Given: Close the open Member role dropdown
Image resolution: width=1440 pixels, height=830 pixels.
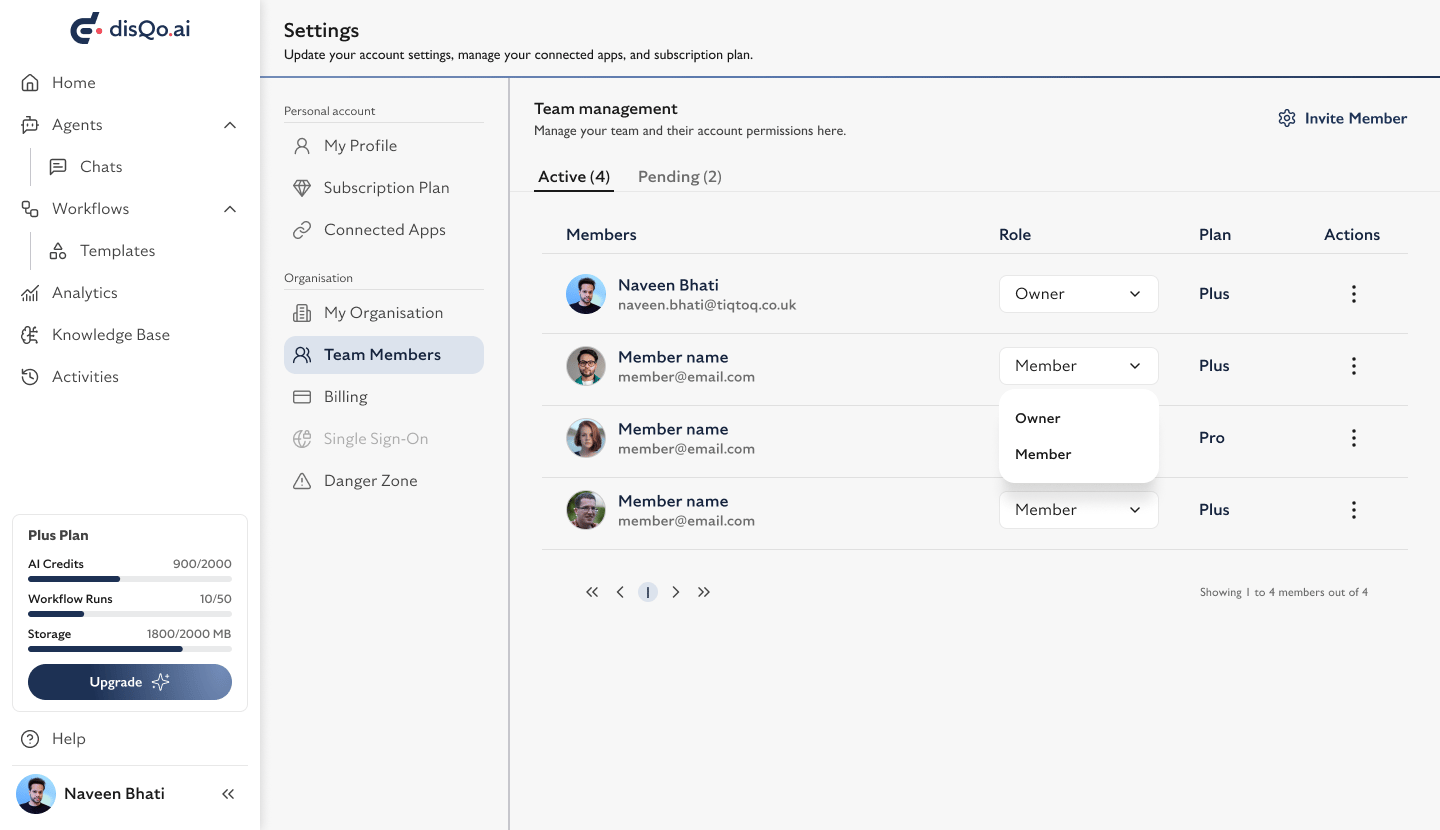Looking at the screenshot, I should point(1079,366).
